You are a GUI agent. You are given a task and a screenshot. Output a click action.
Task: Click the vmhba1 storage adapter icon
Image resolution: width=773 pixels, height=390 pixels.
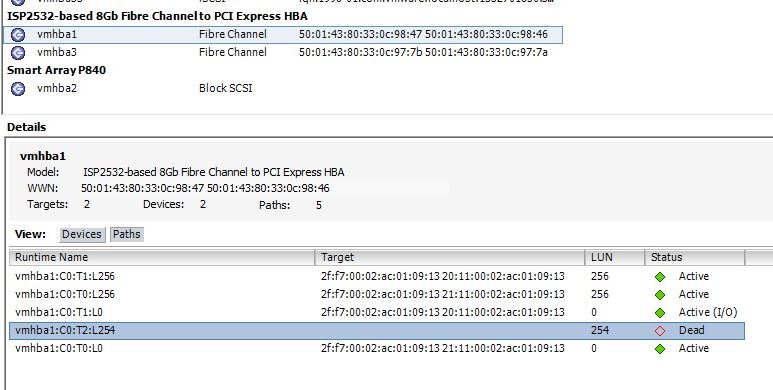click(18, 35)
